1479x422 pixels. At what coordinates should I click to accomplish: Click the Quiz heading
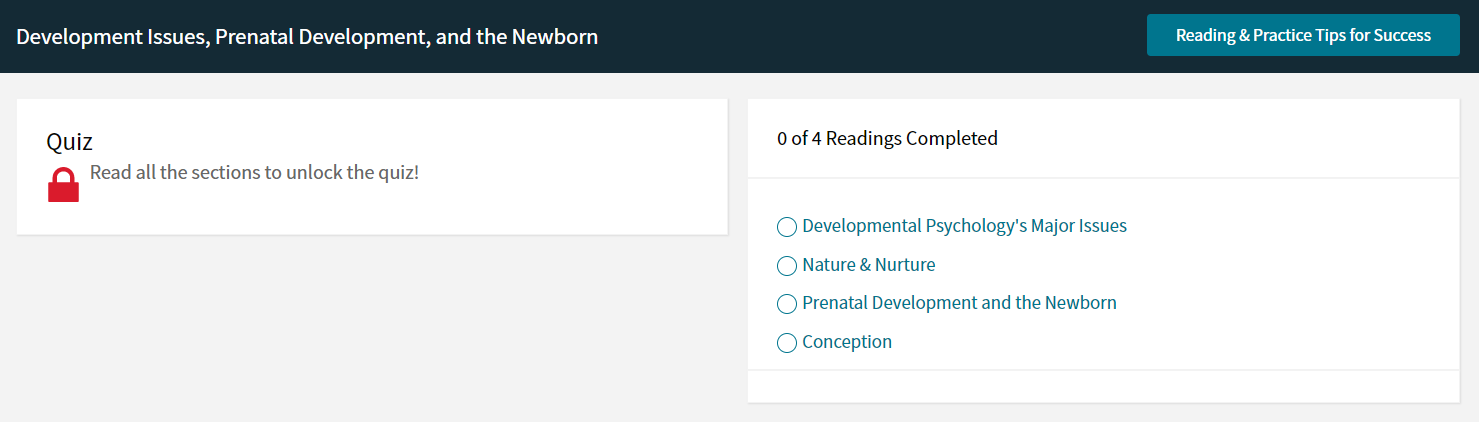pos(70,141)
